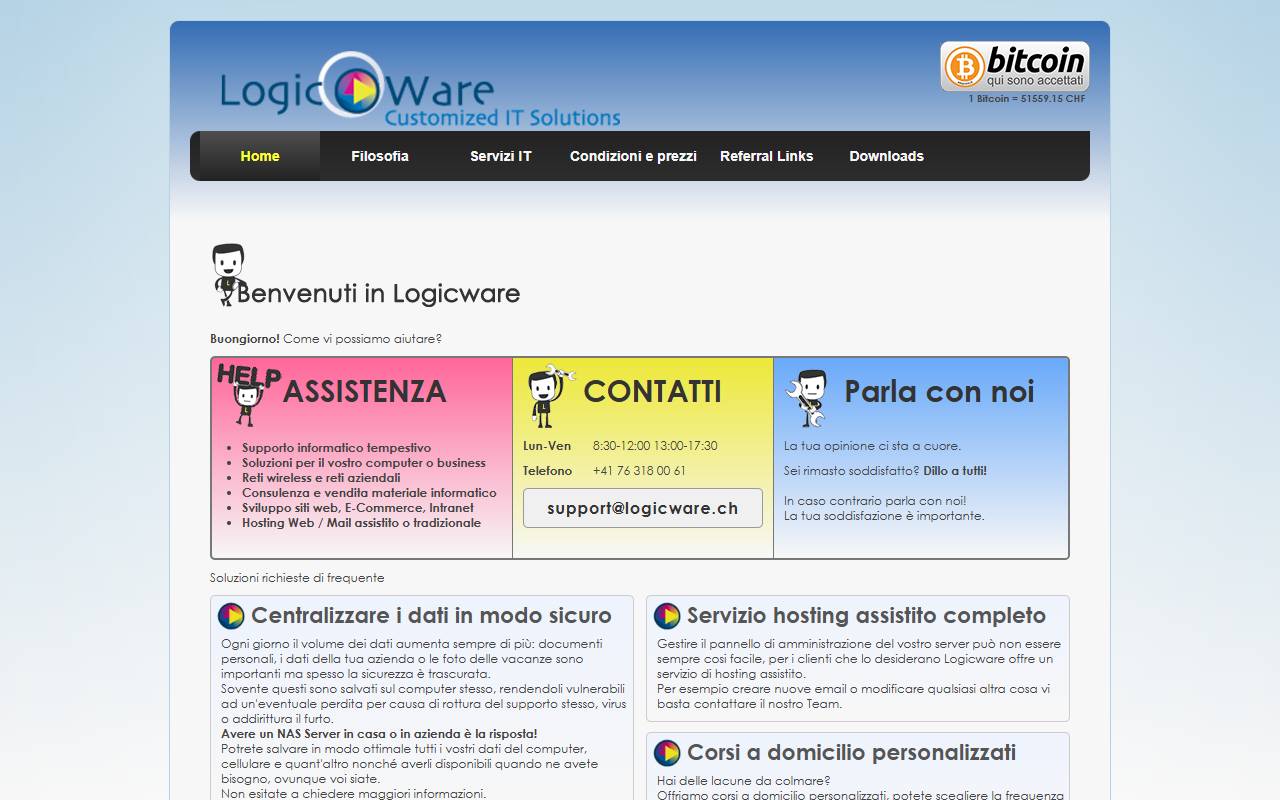Click the Benvenuti in Logicware heading
This screenshot has width=1280, height=800.
tap(378, 293)
